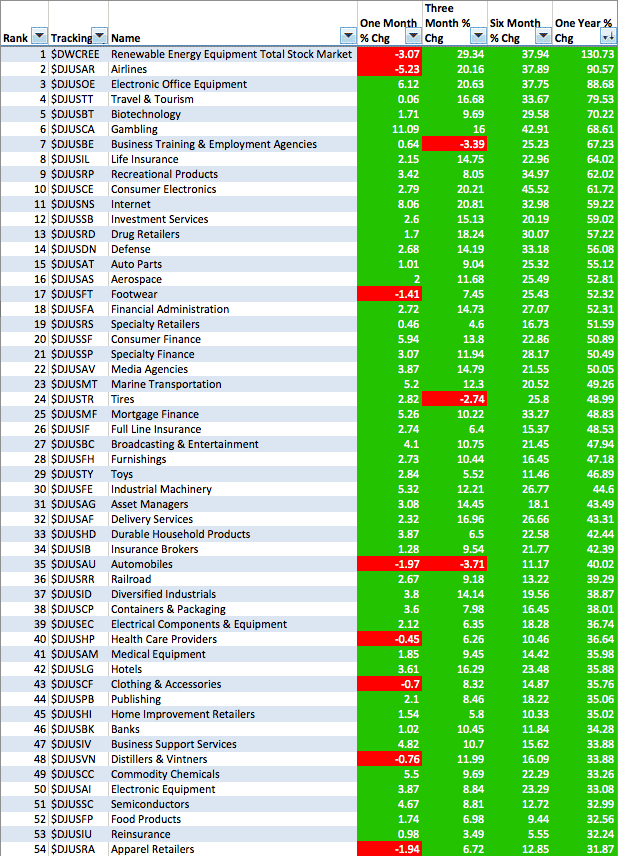Select the Defense name cell

233,249
